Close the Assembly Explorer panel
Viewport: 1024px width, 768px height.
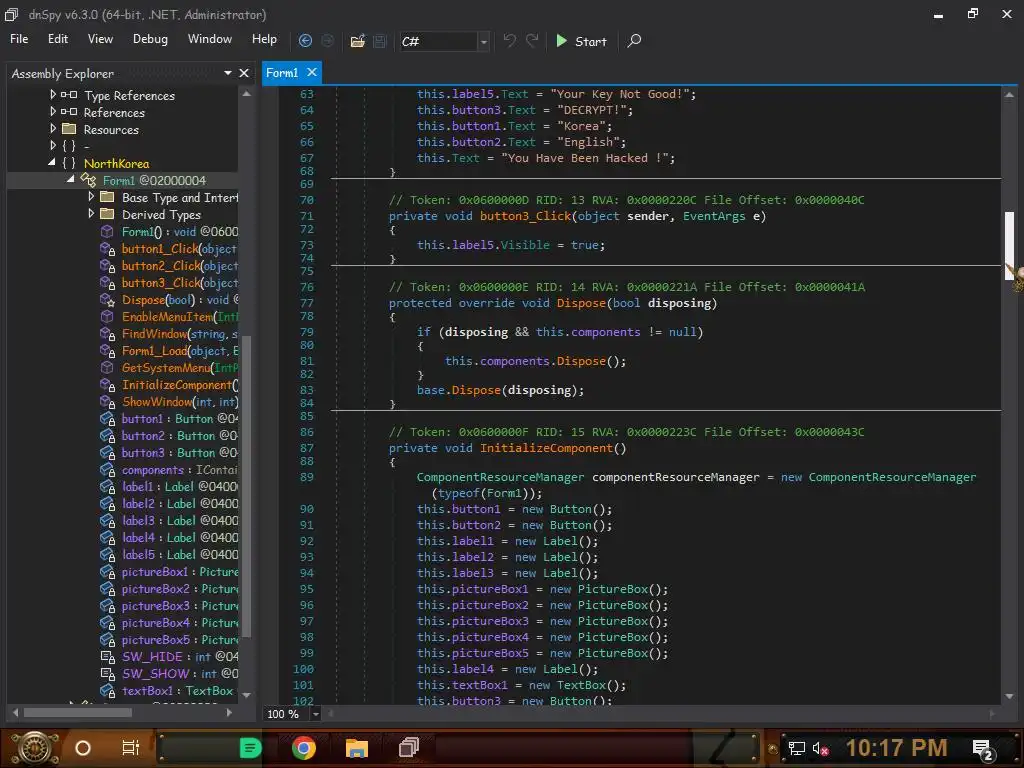click(x=244, y=73)
